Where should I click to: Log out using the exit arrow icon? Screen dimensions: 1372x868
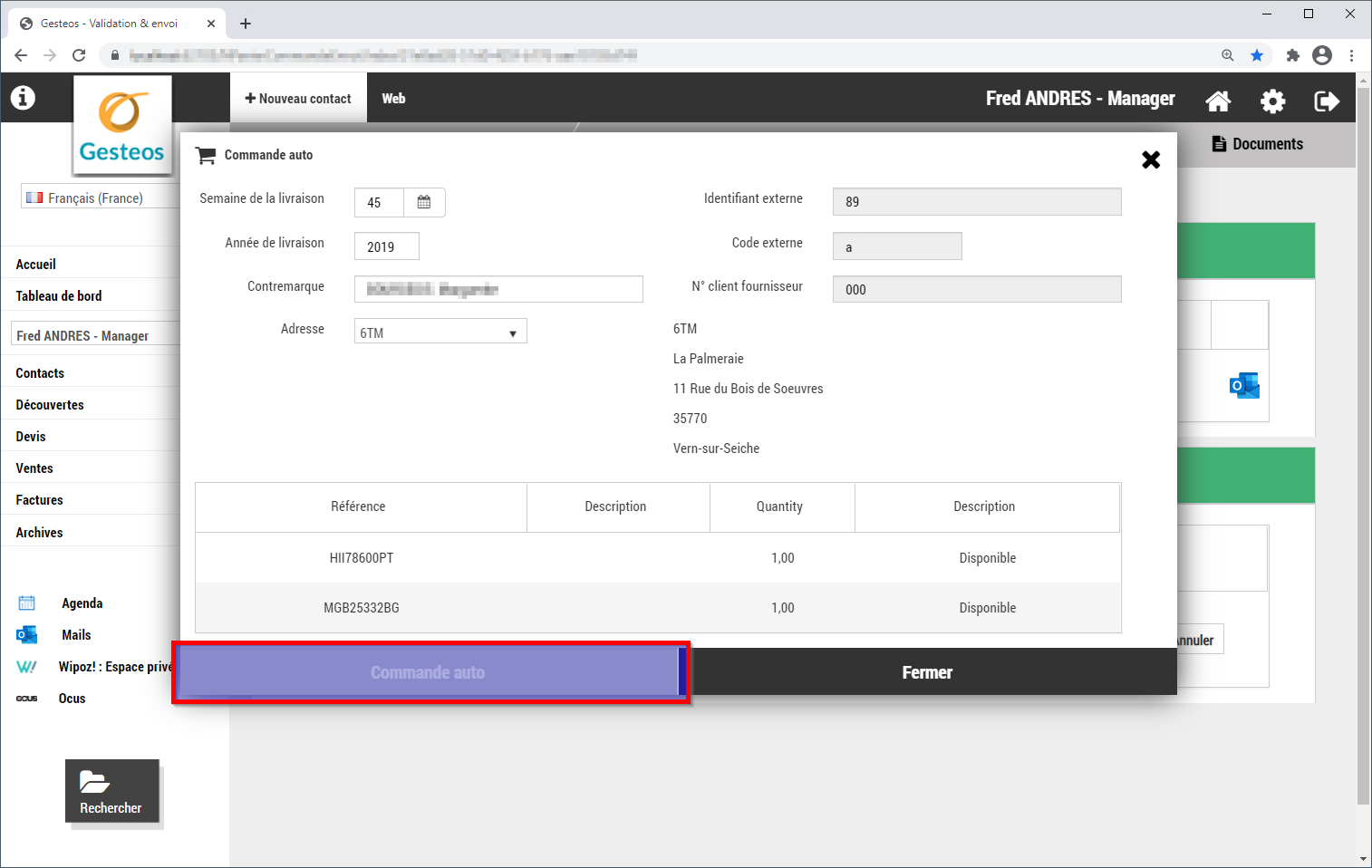pyautogui.click(x=1327, y=101)
